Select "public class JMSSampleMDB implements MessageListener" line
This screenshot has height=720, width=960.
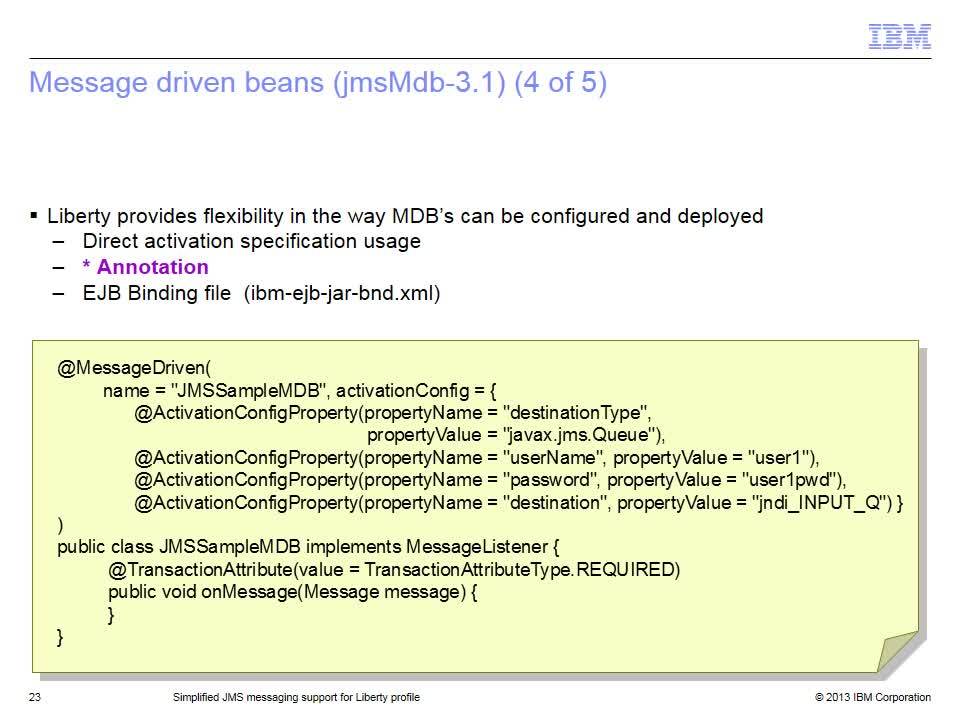(x=308, y=547)
